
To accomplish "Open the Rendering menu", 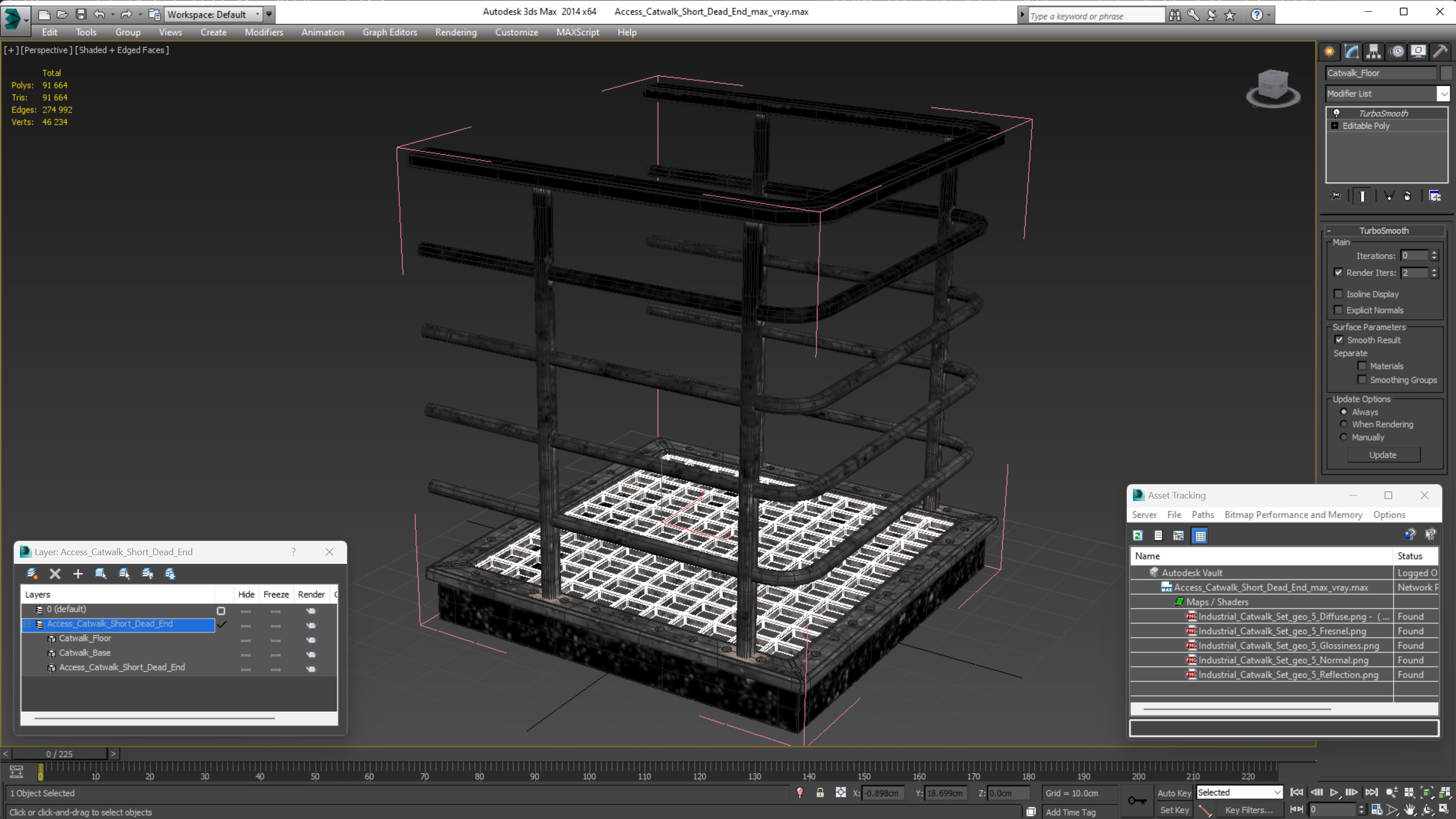I will click(x=456, y=32).
